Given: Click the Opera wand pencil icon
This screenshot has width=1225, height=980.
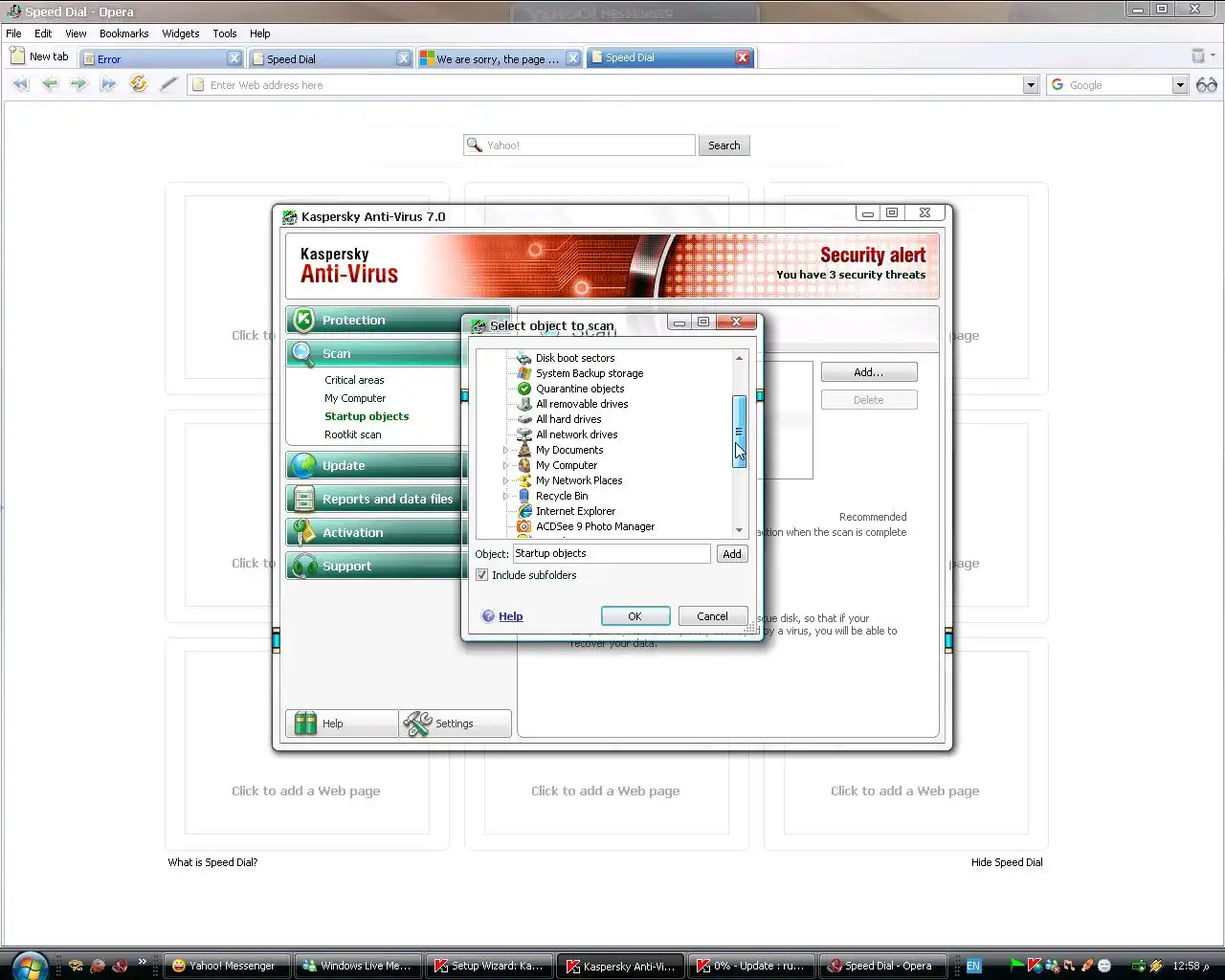Looking at the screenshot, I should pyautogui.click(x=168, y=84).
